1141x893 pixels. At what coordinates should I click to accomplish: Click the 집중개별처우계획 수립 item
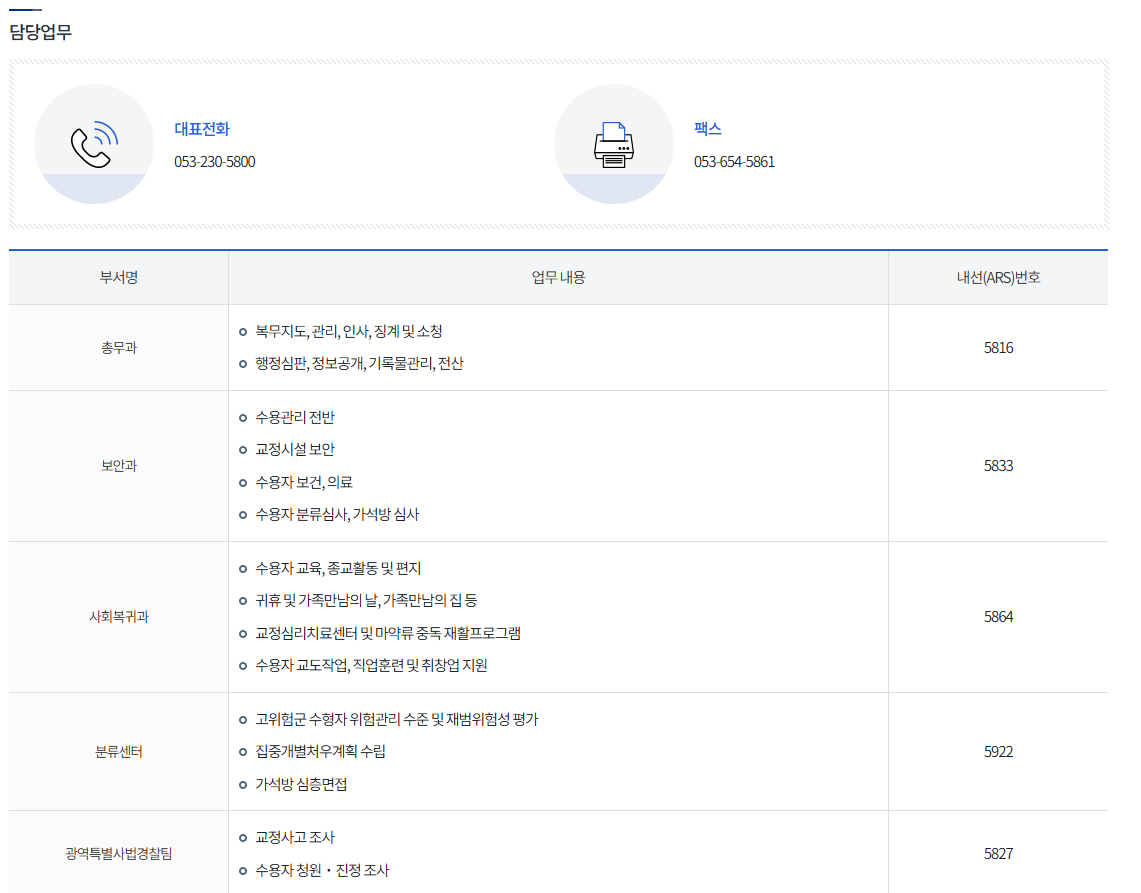click(320, 752)
